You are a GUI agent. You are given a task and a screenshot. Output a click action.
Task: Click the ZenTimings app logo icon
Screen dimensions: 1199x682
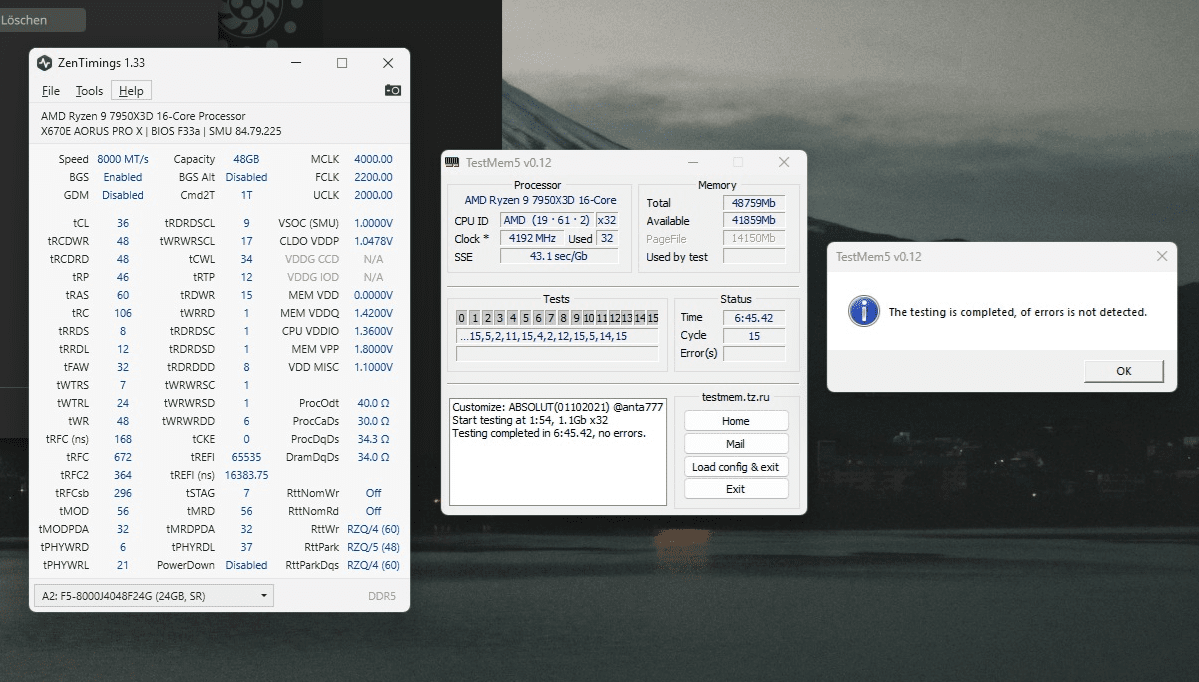44,63
